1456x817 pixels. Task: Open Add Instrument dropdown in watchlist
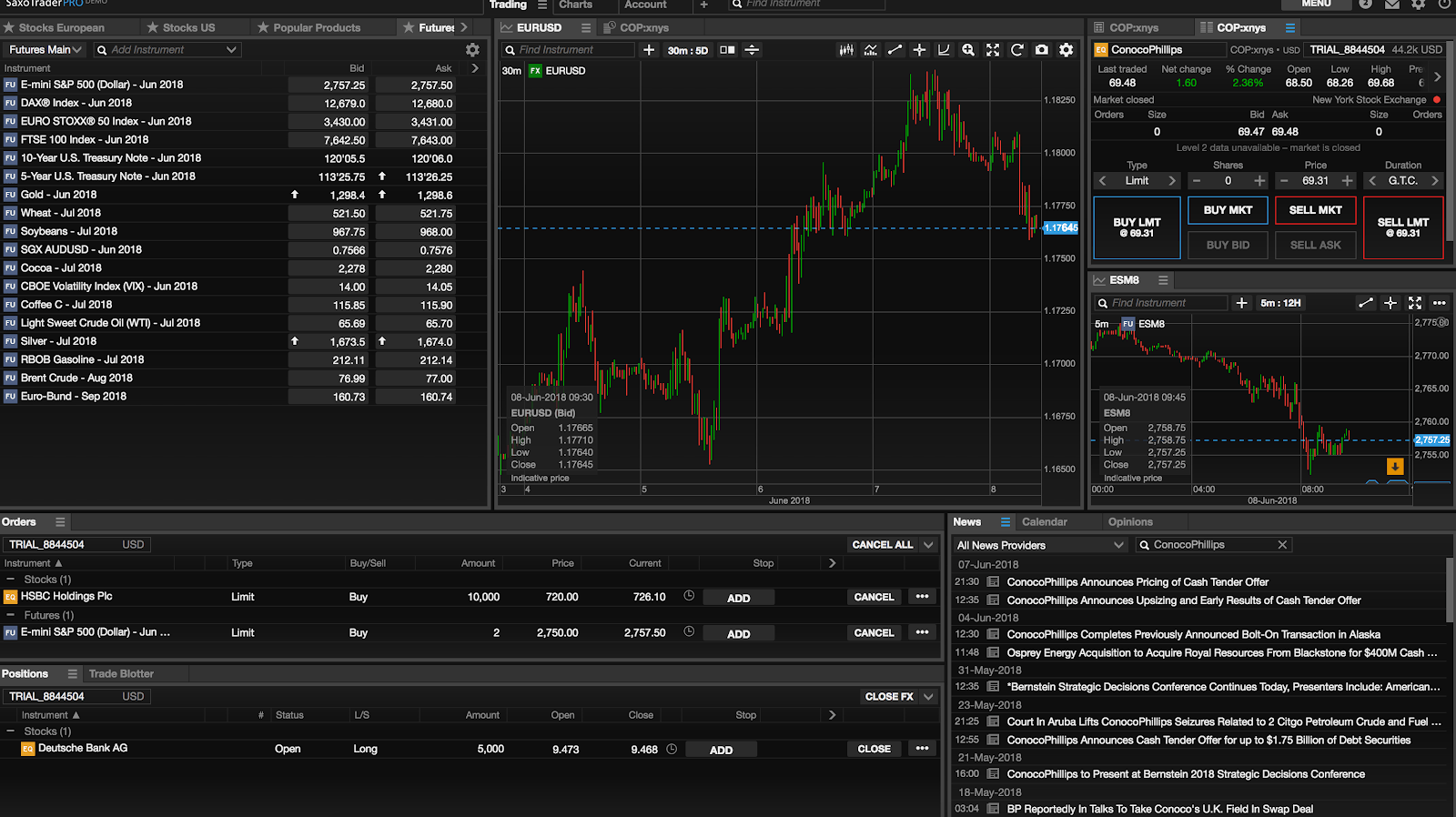coord(231,50)
